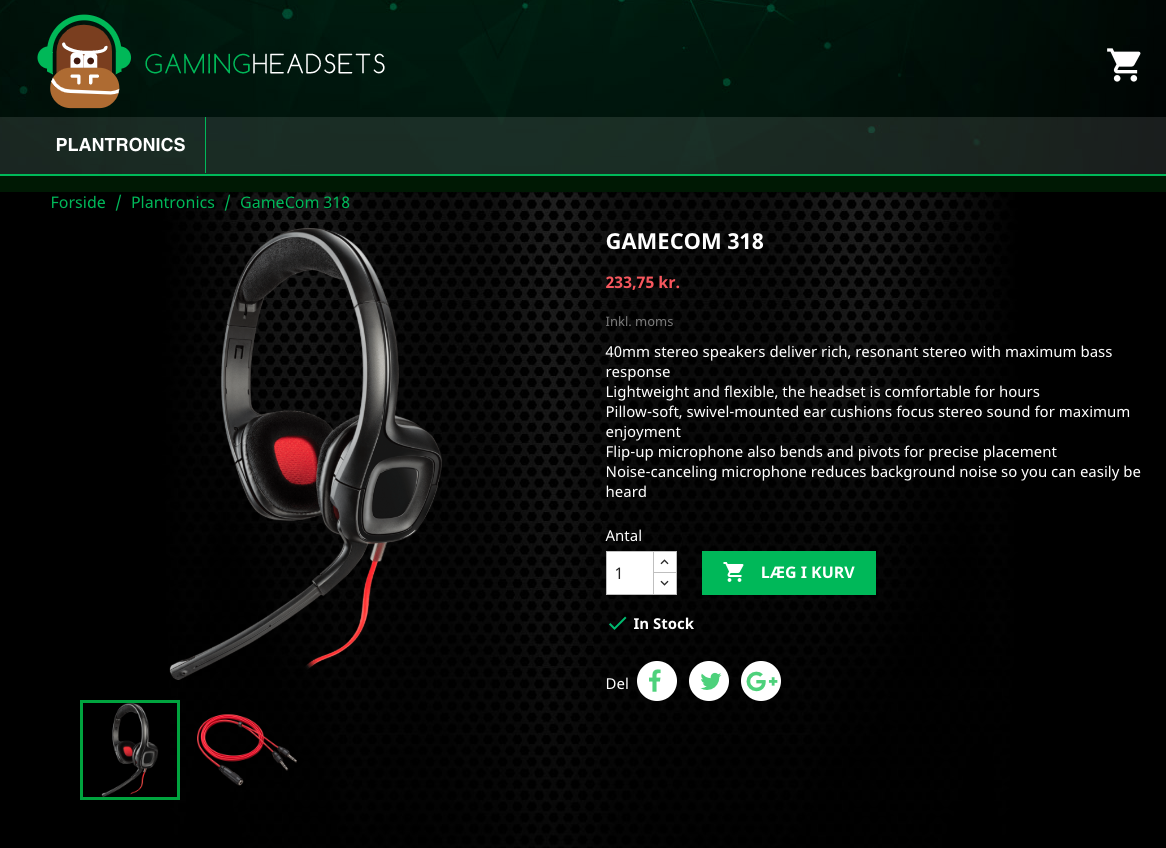Go to Forside breadcrumb link
Viewport: 1166px width, 848px height.
pos(78,202)
